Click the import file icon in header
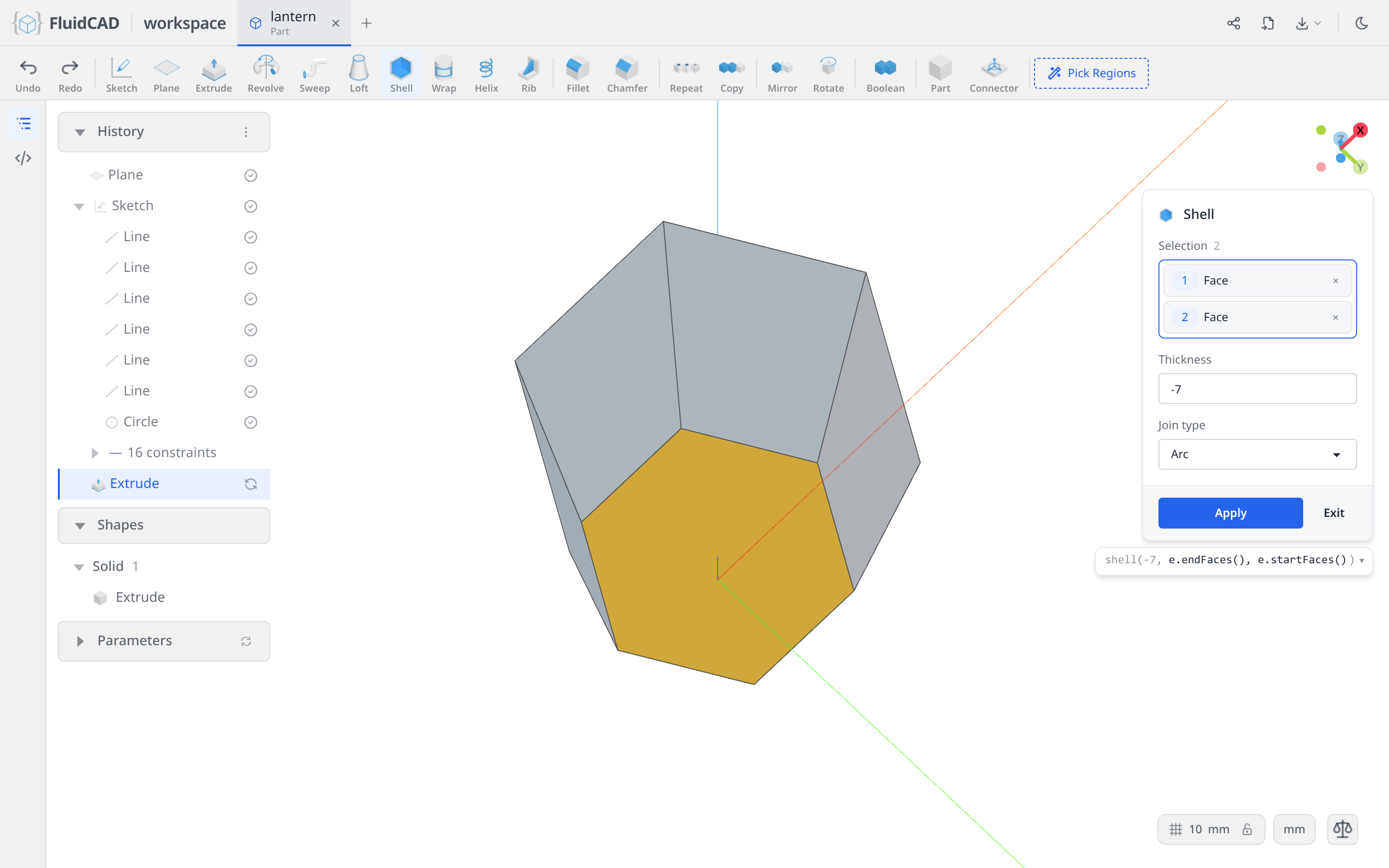 click(1267, 23)
